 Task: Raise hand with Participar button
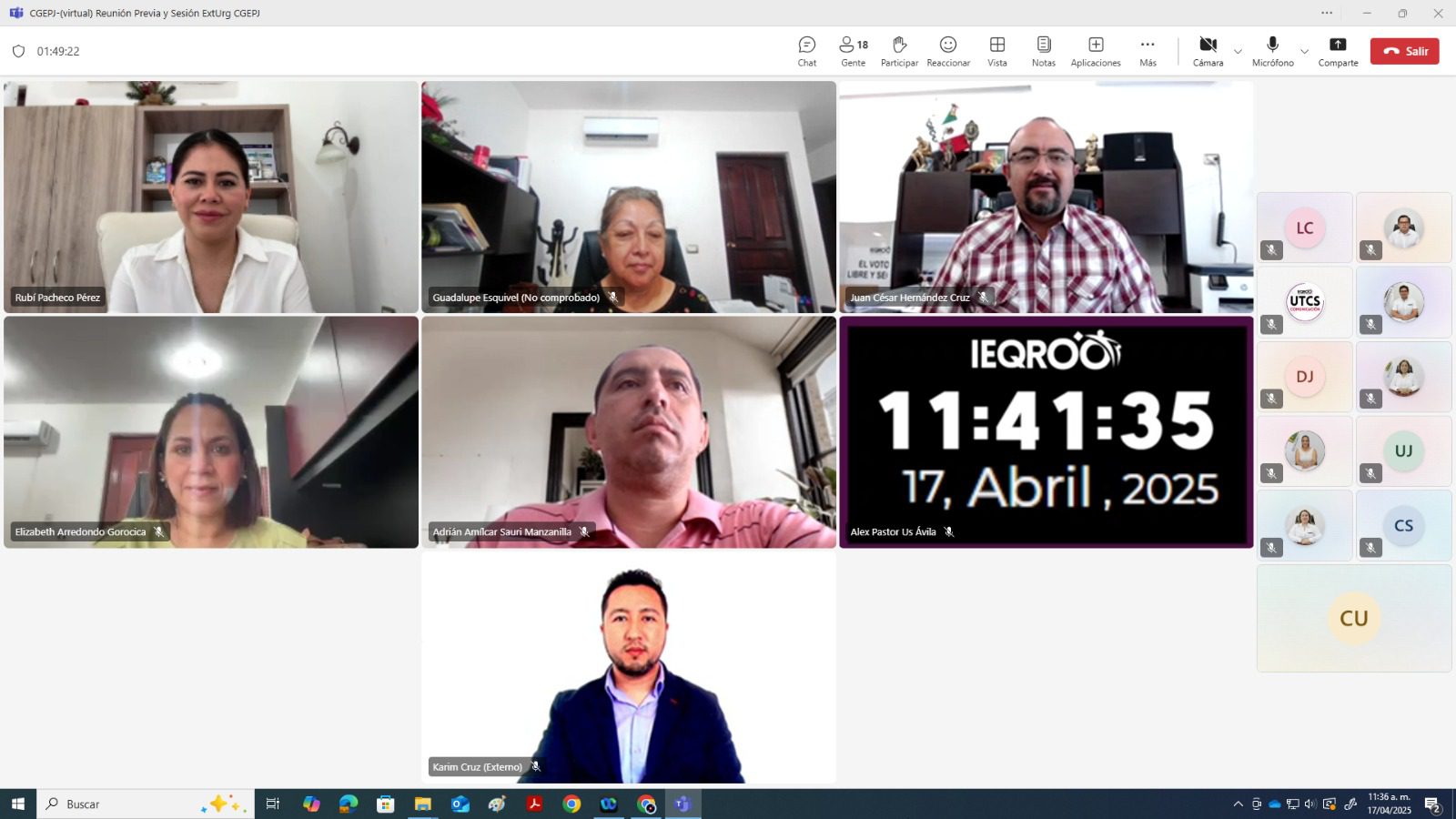click(899, 52)
